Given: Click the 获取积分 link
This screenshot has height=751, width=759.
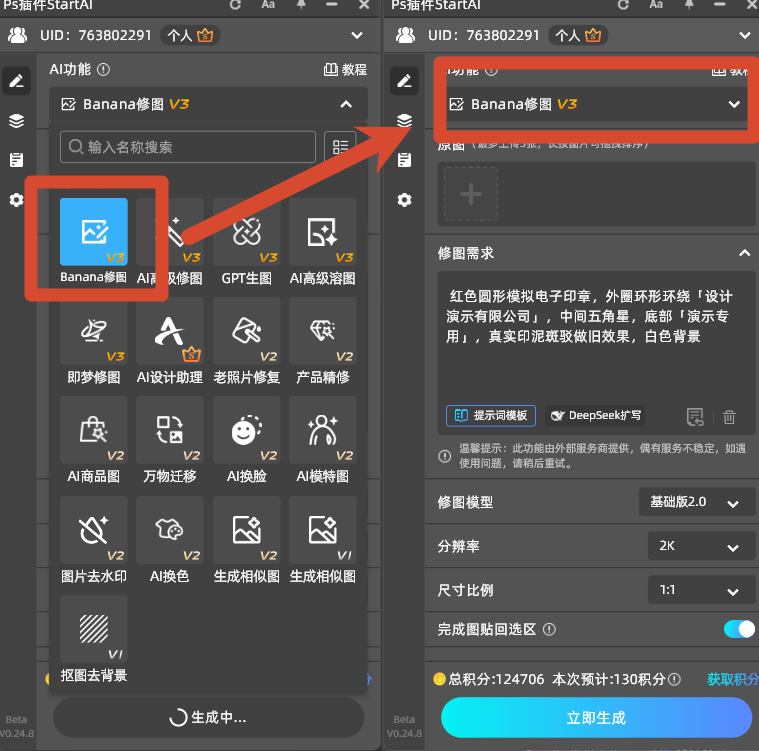Looking at the screenshot, I should pyautogui.click(x=732, y=679).
